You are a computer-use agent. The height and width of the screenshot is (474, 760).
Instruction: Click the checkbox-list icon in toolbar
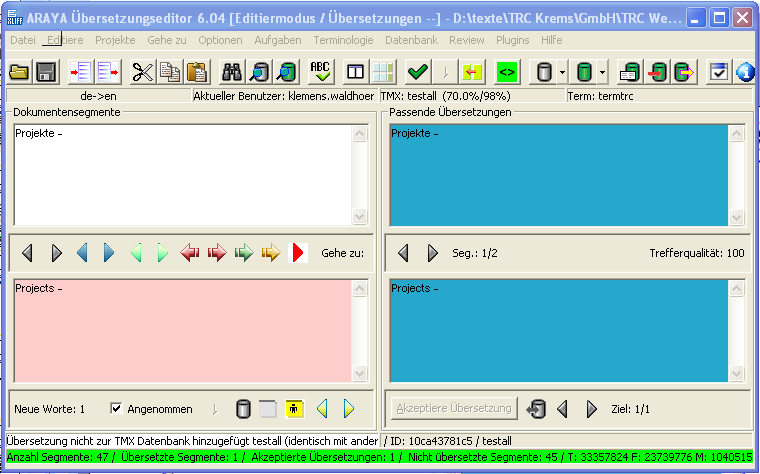point(719,71)
